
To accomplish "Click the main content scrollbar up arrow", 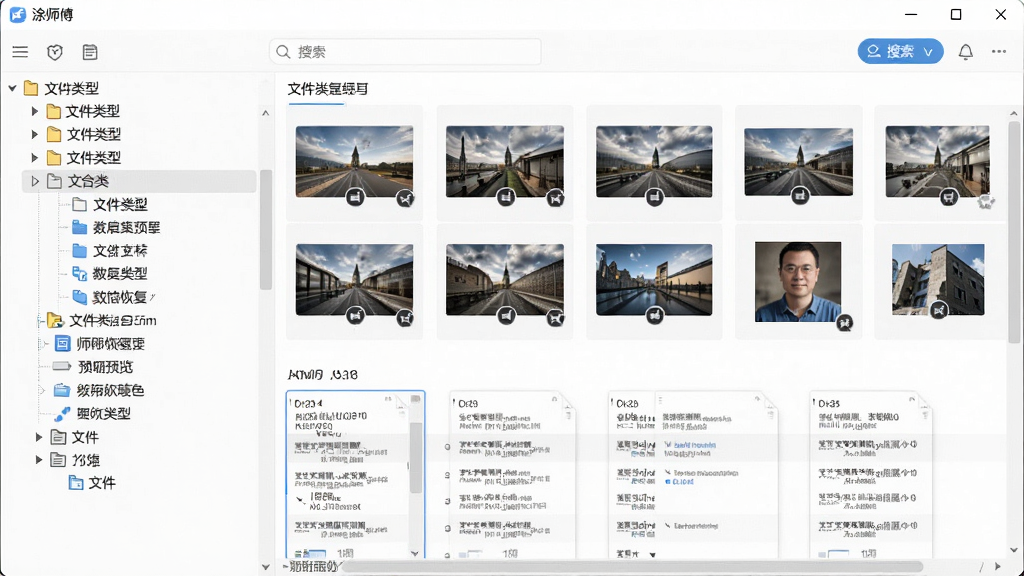I will [1014, 113].
